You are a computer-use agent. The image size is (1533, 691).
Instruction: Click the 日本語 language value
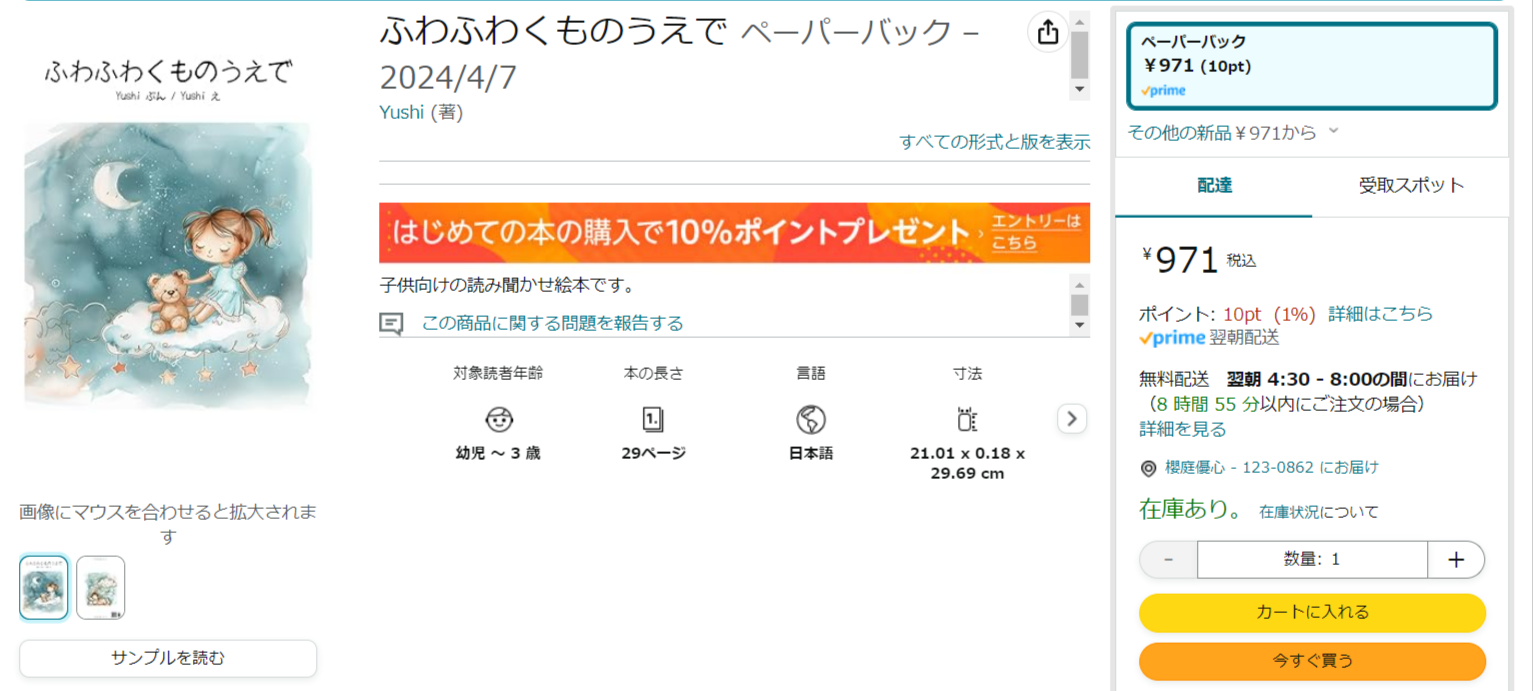(x=811, y=453)
